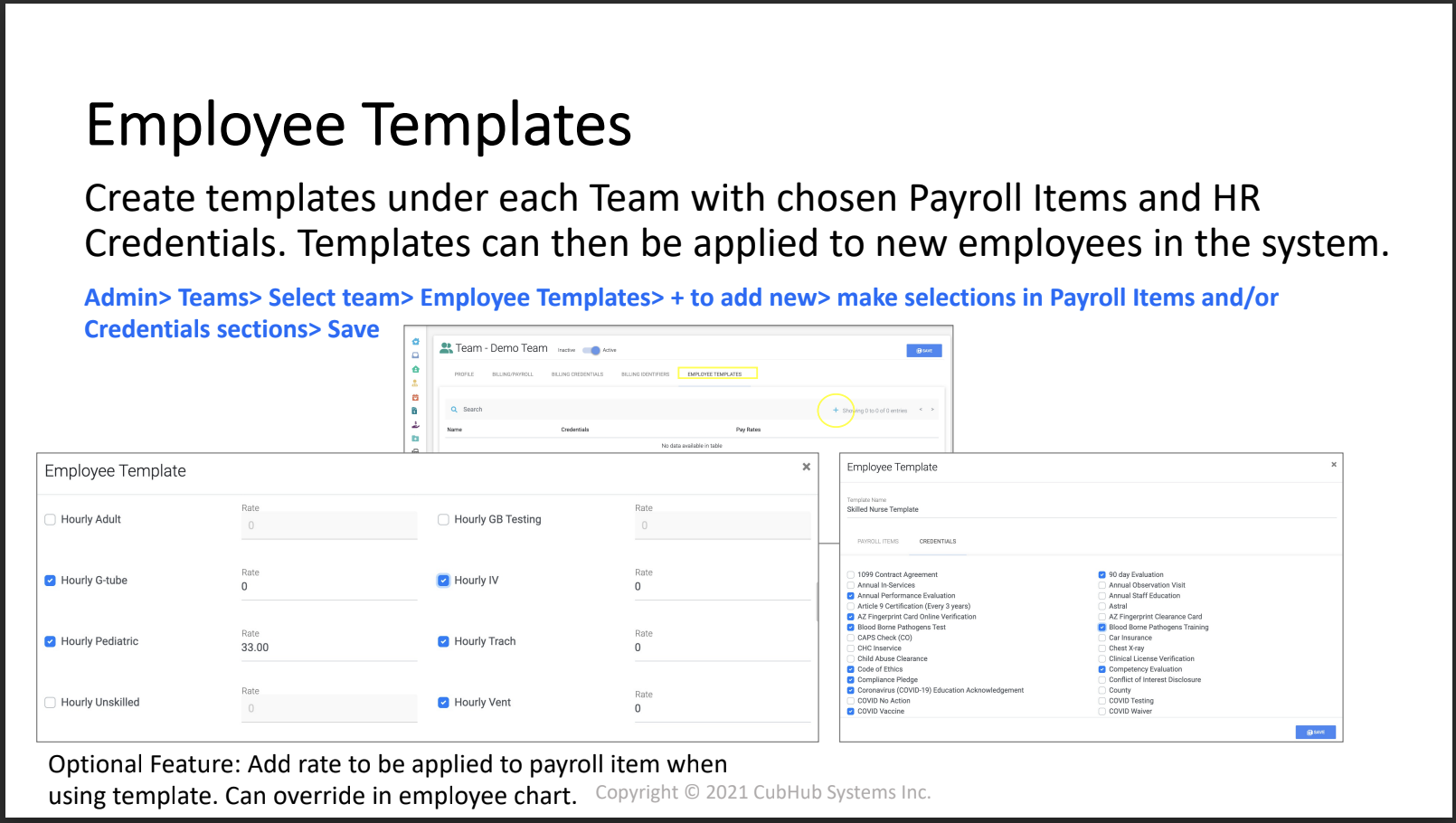Click the Hourly Trach rate field
The height and width of the screenshot is (823, 1456).
coord(723,648)
